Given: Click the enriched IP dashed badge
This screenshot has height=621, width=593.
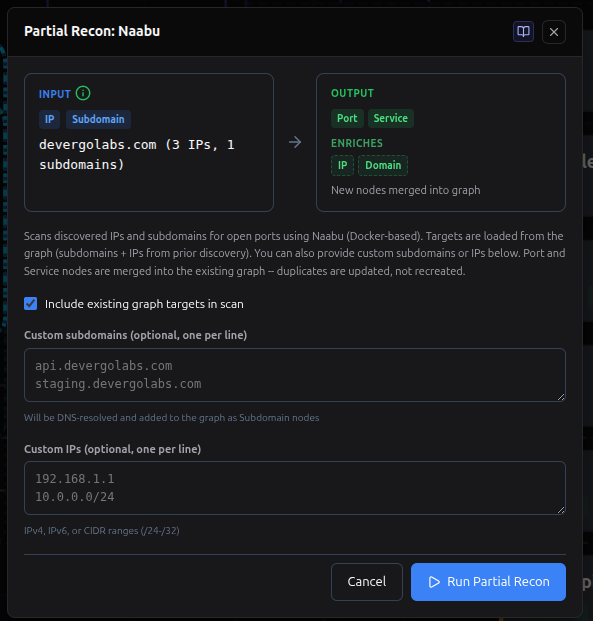Looking at the screenshot, I should point(343,166).
